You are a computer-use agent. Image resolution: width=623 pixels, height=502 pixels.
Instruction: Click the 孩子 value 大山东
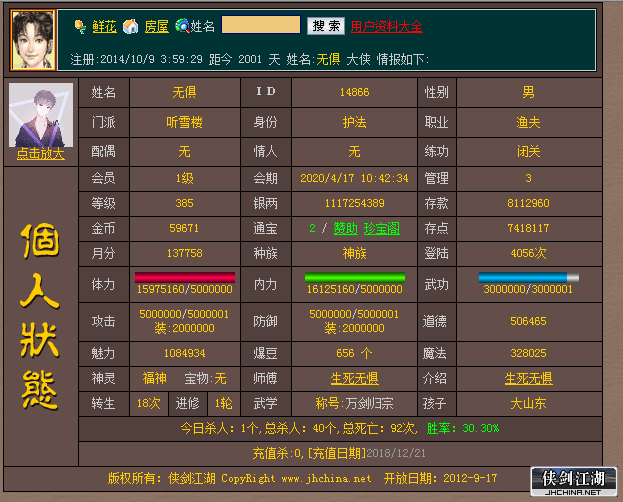pyautogui.click(x=528, y=404)
